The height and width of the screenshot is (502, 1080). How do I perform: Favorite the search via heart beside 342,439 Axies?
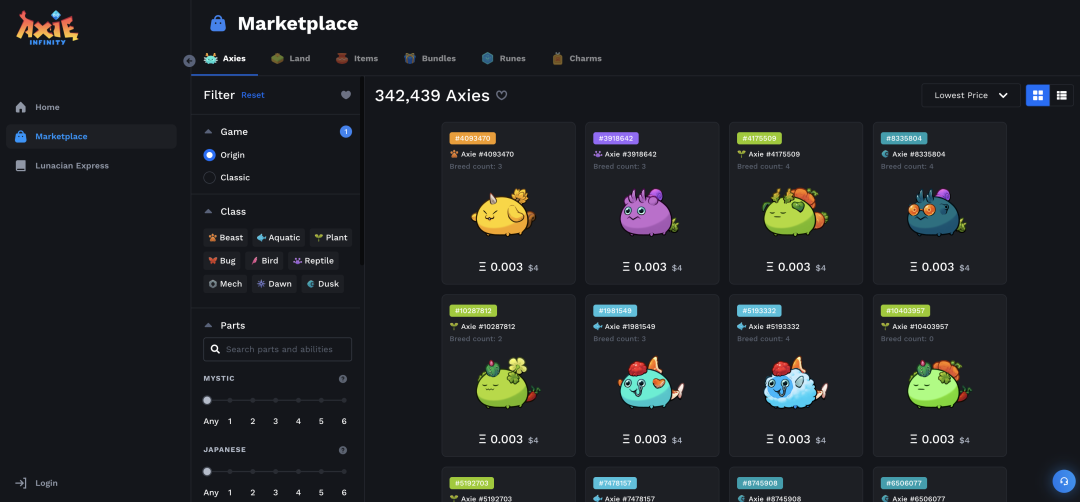tap(501, 96)
